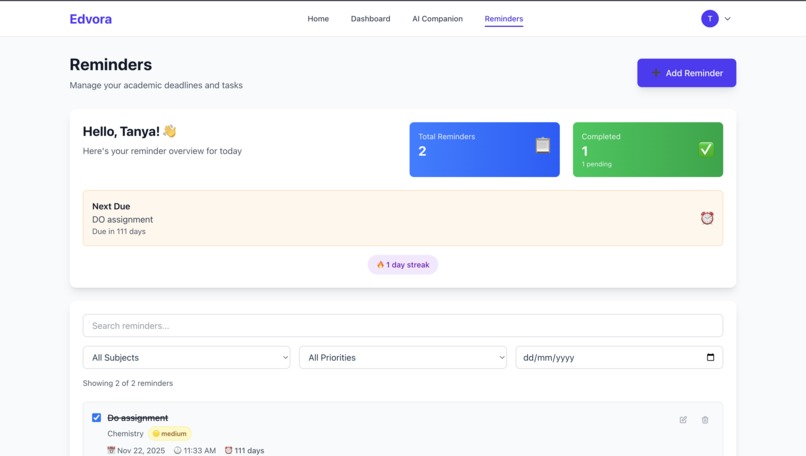Screen dimensions: 806x456
Task: Click the alarm icon beside 111 days
Action: pos(228,450)
